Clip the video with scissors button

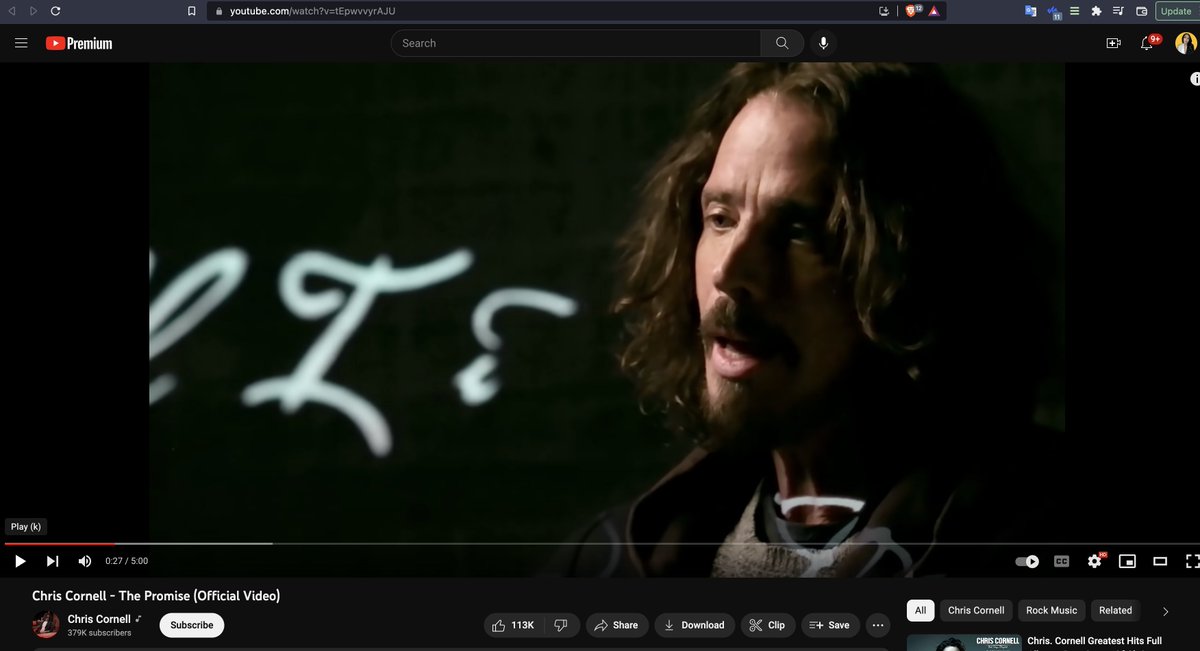pyautogui.click(x=767, y=625)
